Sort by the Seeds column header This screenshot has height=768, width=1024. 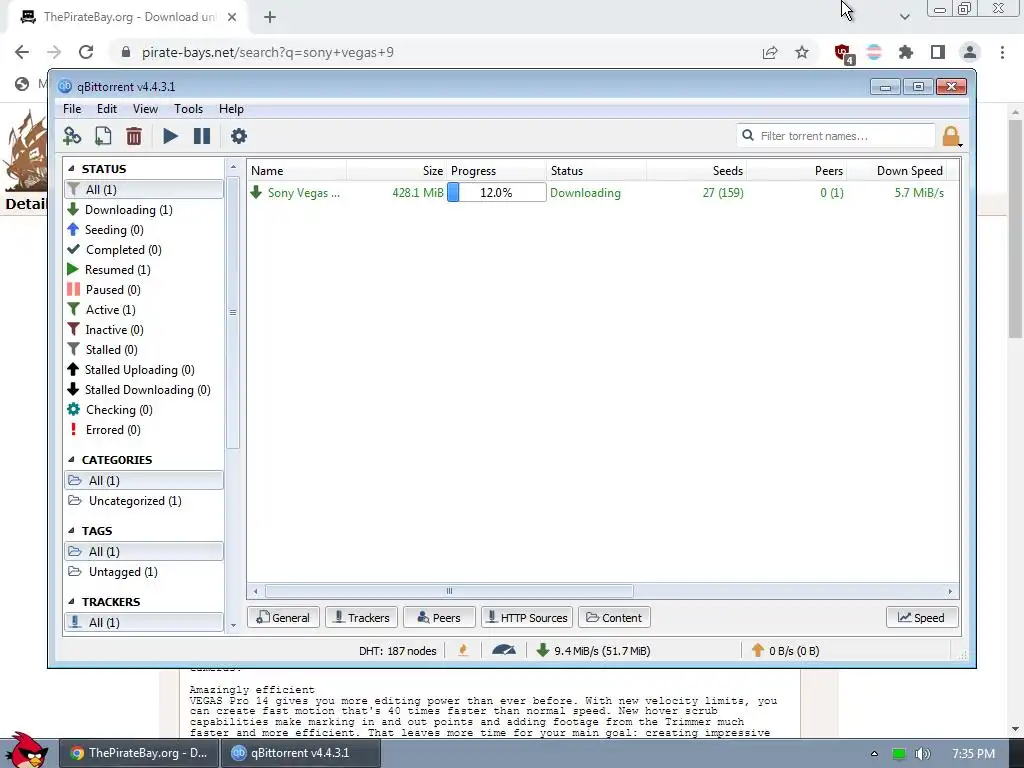(x=697, y=171)
